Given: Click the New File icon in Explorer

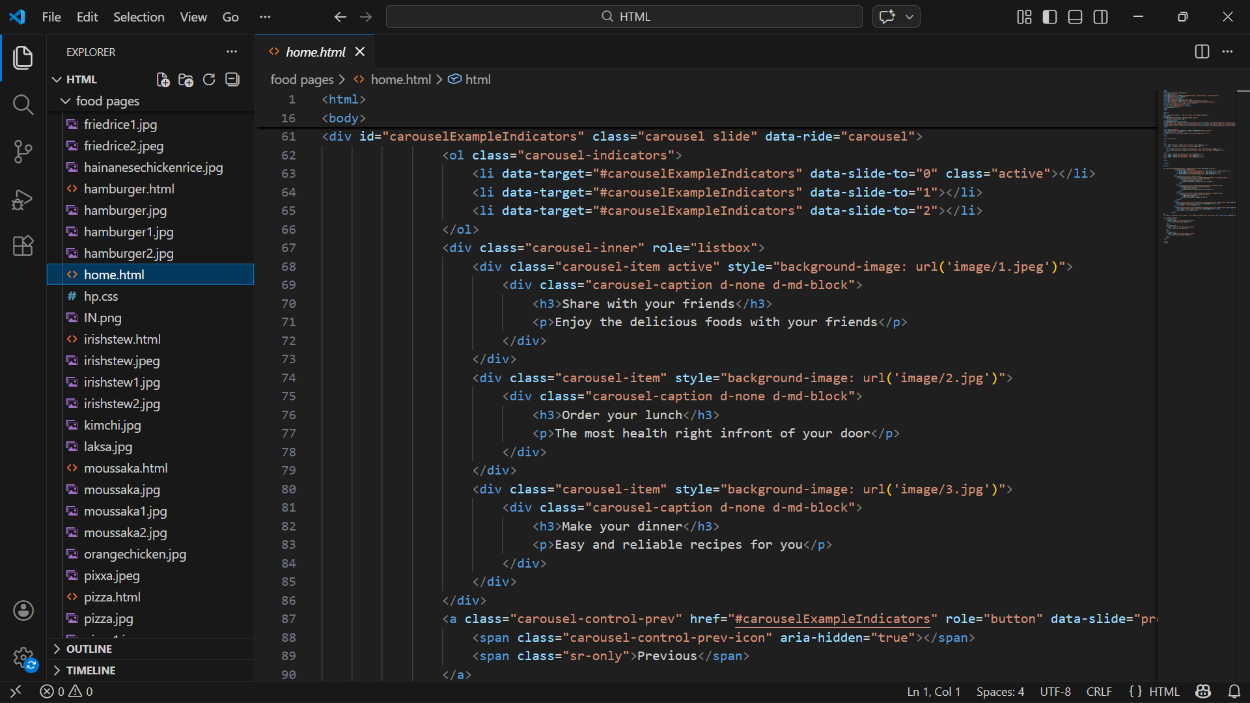Looking at the screenshot, I should [x=163, y=80].
